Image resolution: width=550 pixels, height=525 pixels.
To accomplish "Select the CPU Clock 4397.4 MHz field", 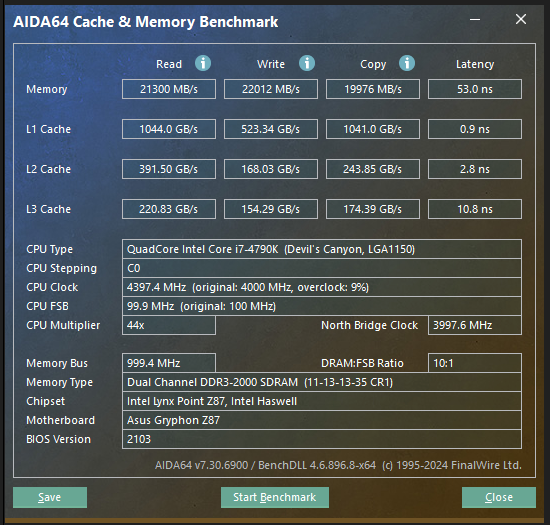I will point(322,287).
